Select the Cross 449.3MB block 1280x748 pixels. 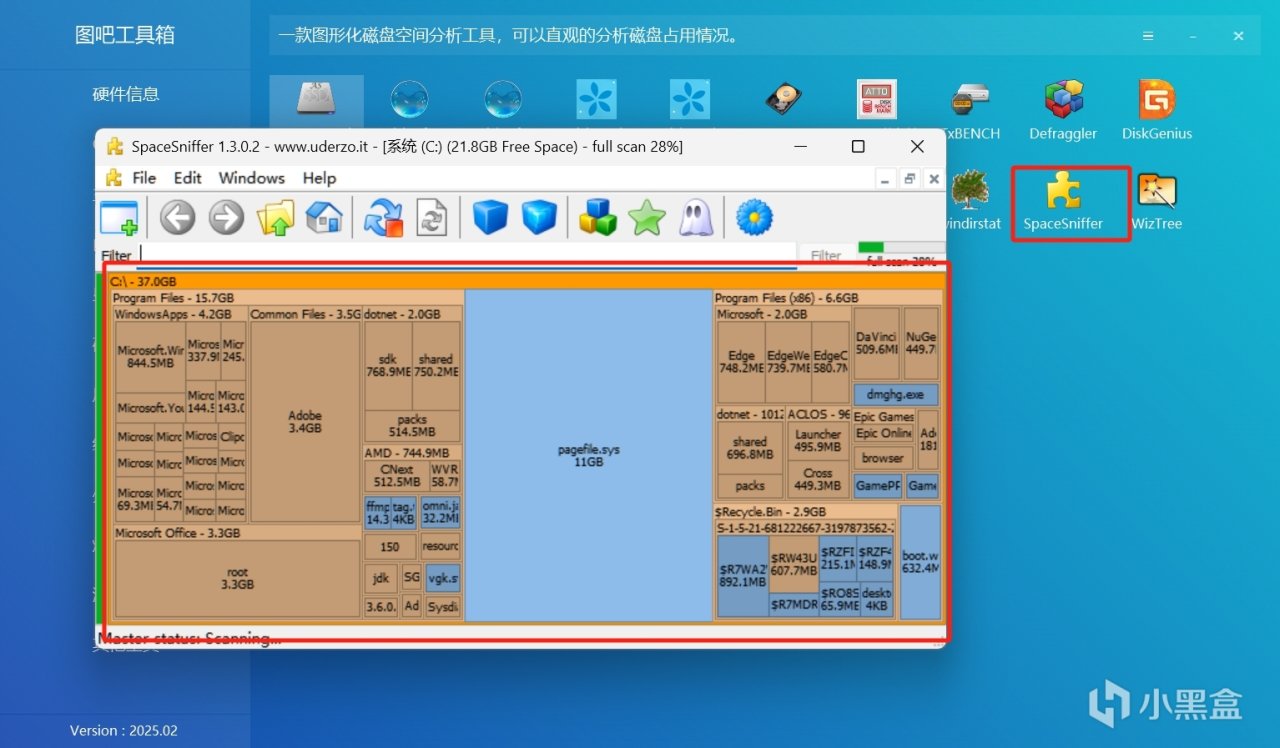tap(817, 479)
